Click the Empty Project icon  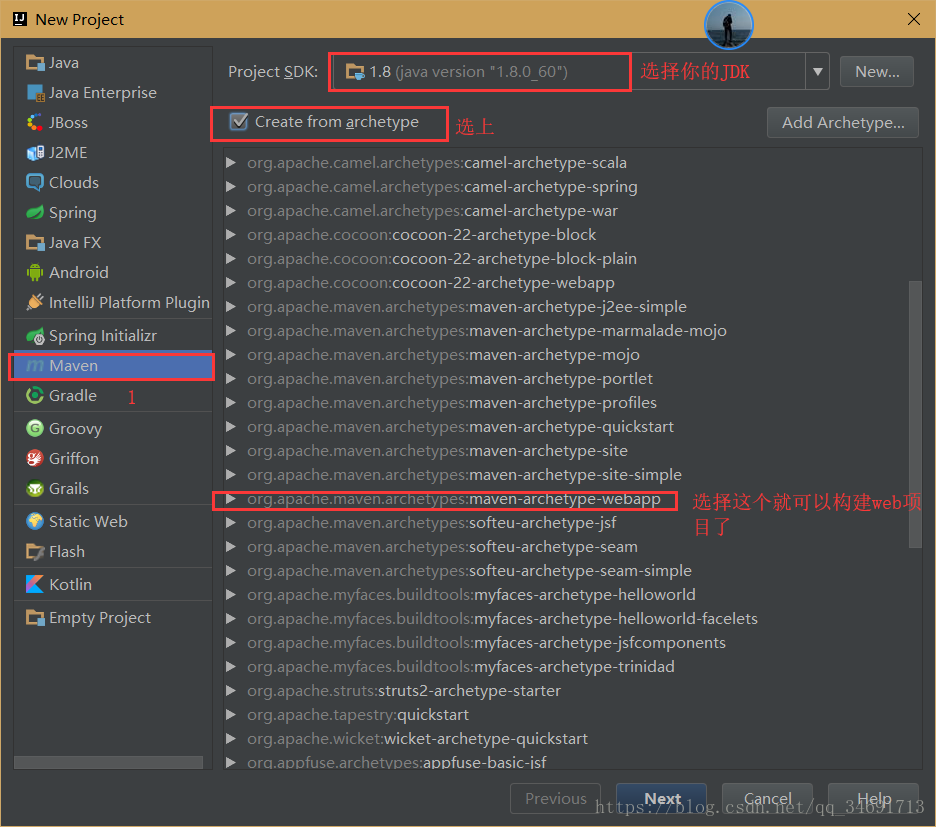pyautogui.click(x=35, y=617)
